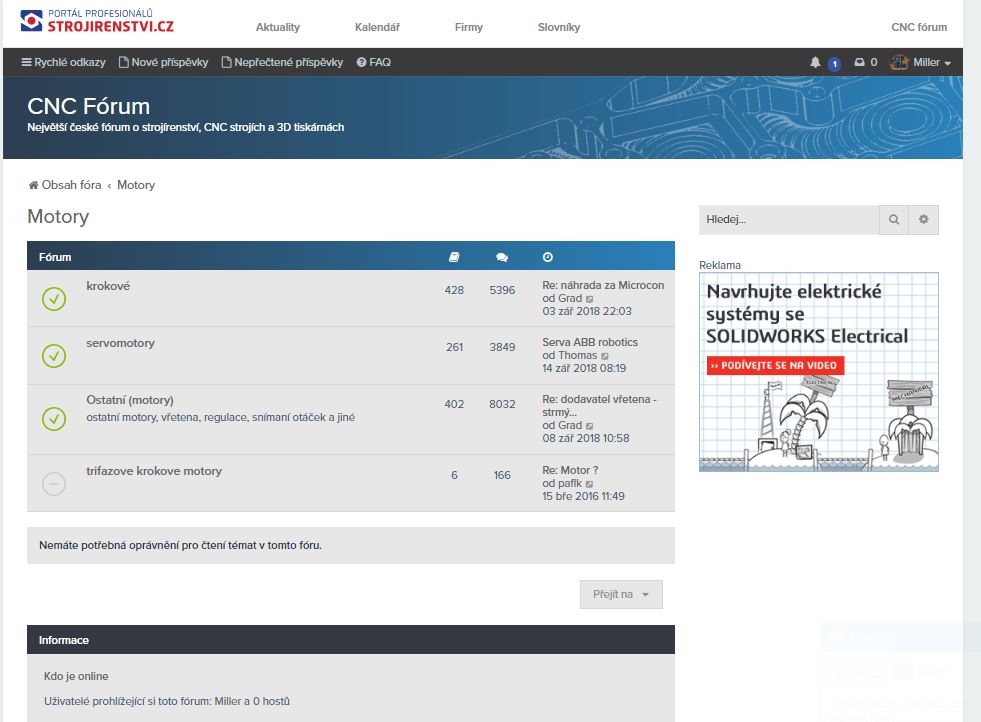
Task: Click the notifications bell icon
Action: pos(815,63)
